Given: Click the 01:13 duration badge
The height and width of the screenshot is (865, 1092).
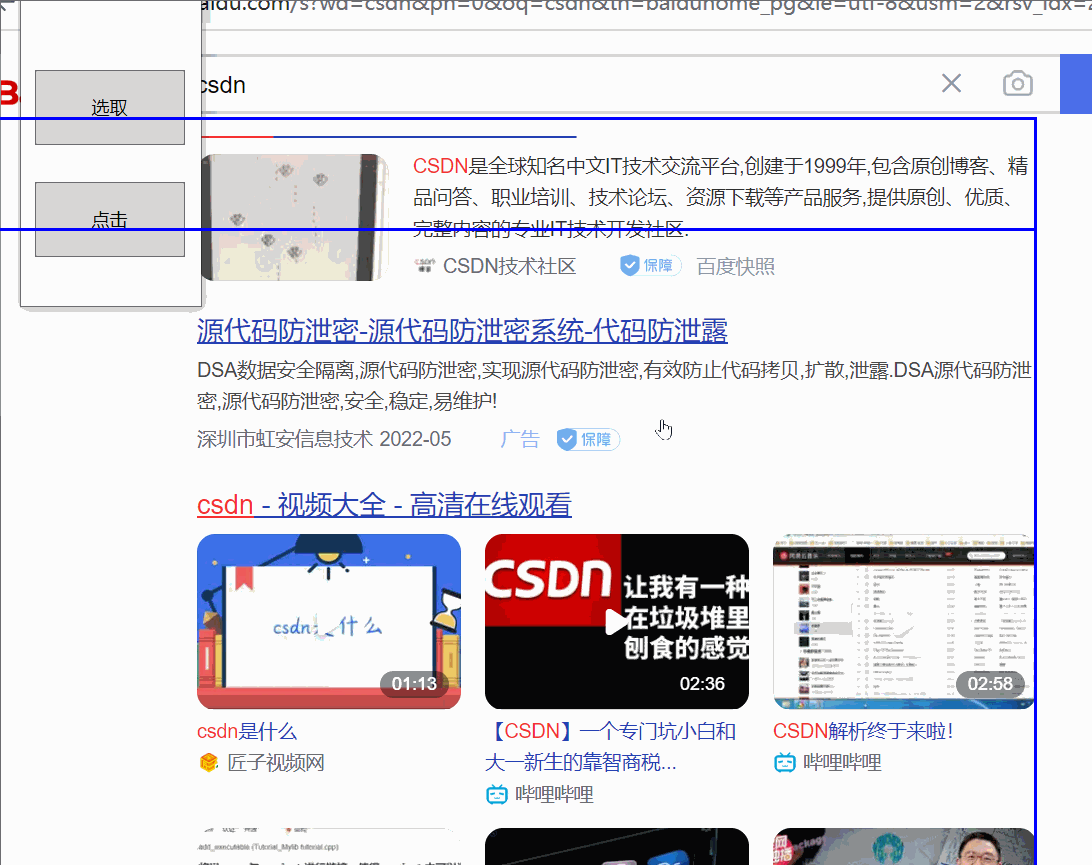Looking at the screenshot, I should click(414, 684).
